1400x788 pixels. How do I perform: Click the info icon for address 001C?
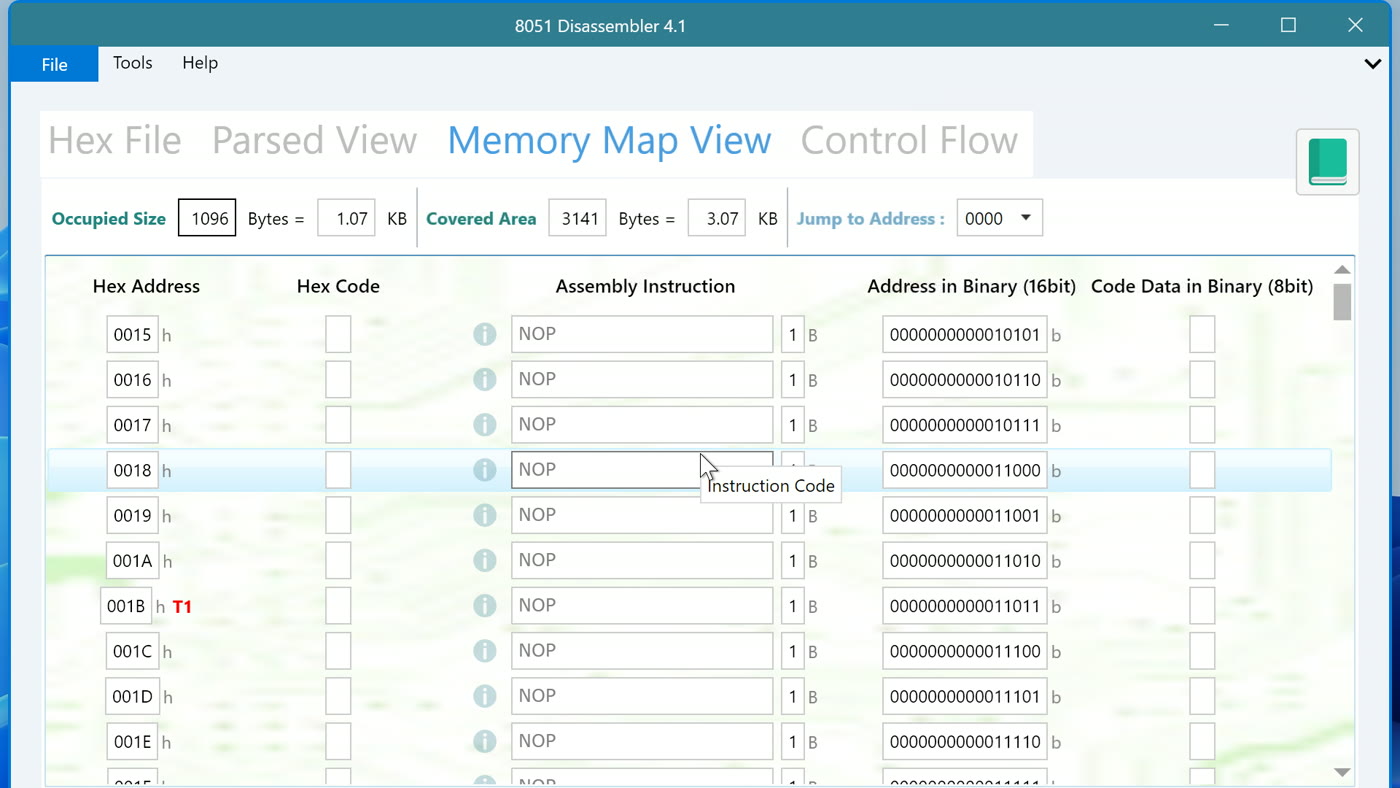(485, 651)
